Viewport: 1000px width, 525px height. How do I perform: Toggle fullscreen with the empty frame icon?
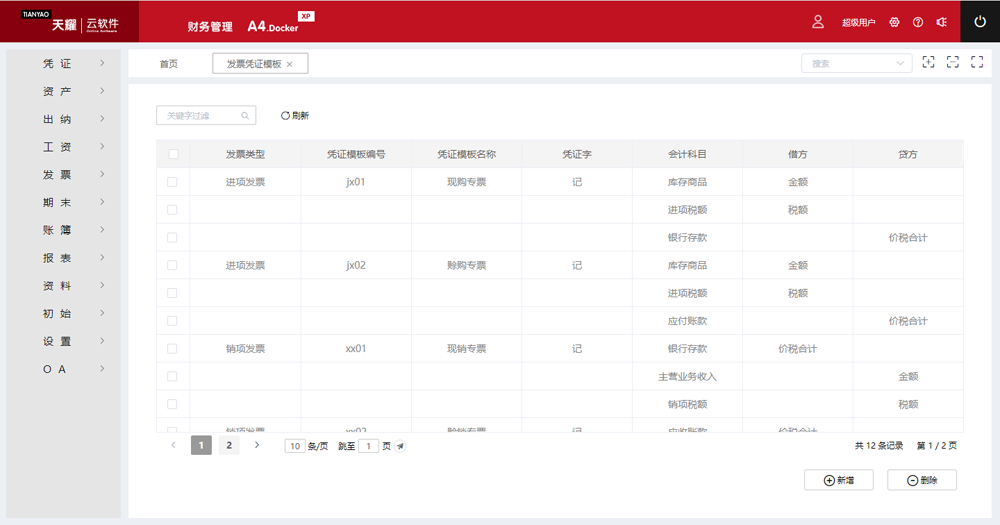tap(977, 63)
